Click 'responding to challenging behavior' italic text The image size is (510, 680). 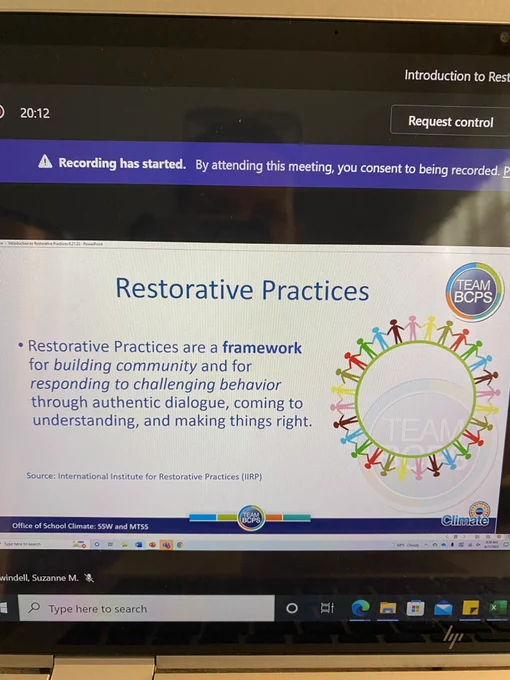pyautogui.click(x=156, y=384)
